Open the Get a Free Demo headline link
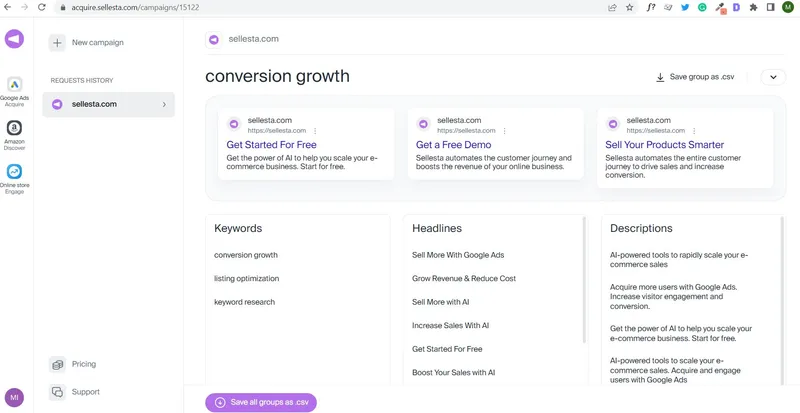The width and height of the screenshot is (800, 413). click(x=454, y=144)
